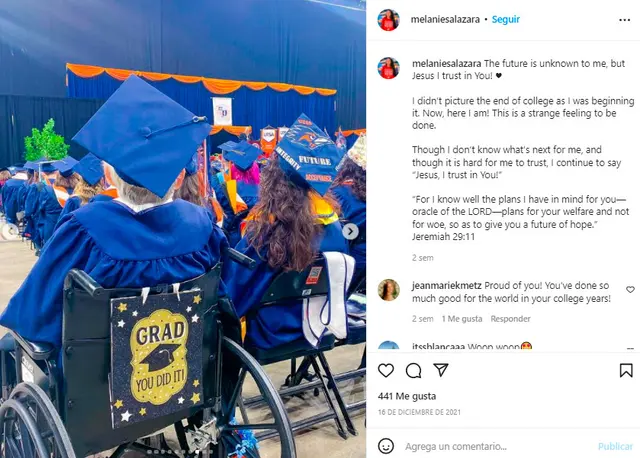Image resolution: width=640 pixels, height=458 pixels.
Task: Open the emoji picker smiley icon
Action: click(386, 446)
